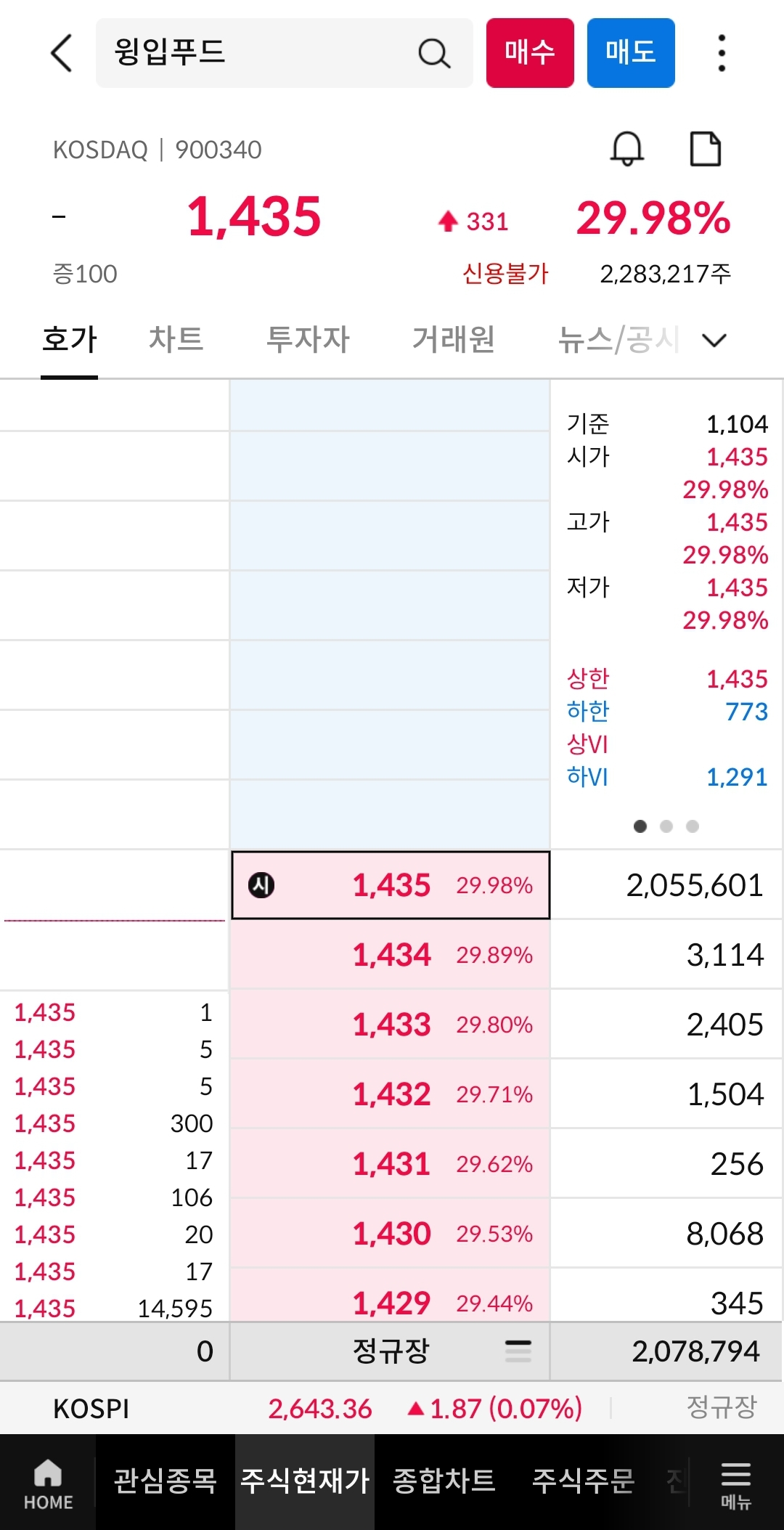
Task: Switch to the 투자자 tab
Action: (309, 339)
